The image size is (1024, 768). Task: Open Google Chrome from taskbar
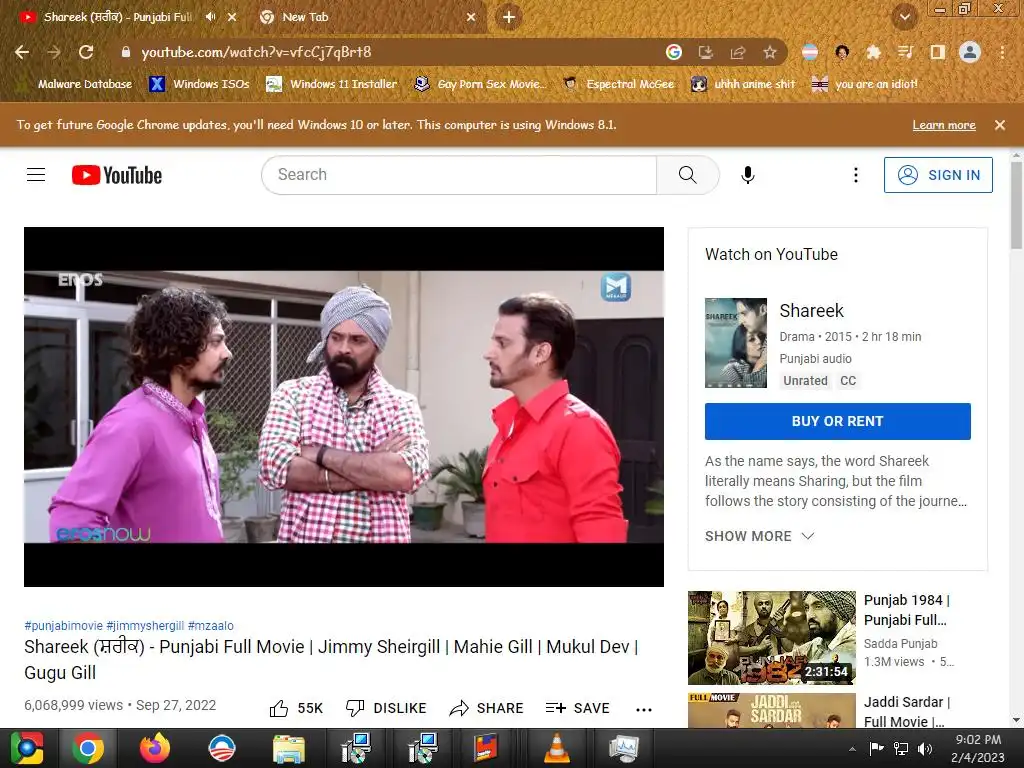click(88, 748)
